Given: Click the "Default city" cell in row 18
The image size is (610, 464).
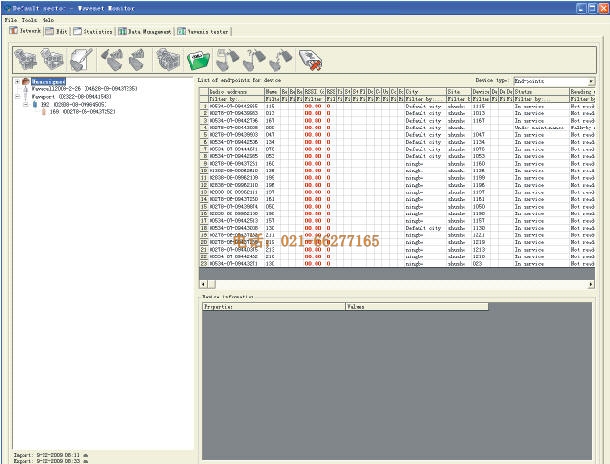Looking at the screenshot, I should [423, 228].
